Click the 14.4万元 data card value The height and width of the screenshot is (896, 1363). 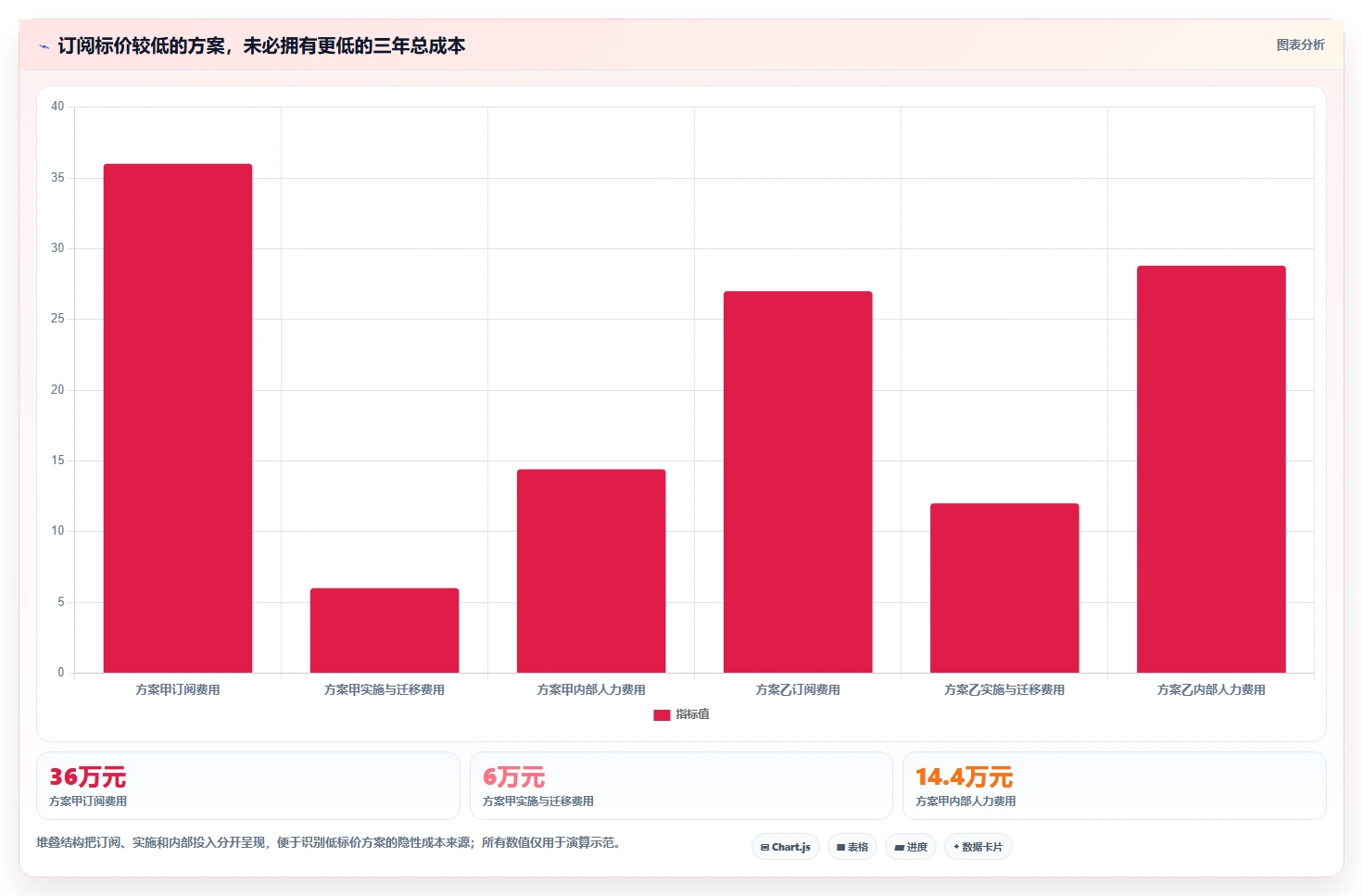[964, 776]
